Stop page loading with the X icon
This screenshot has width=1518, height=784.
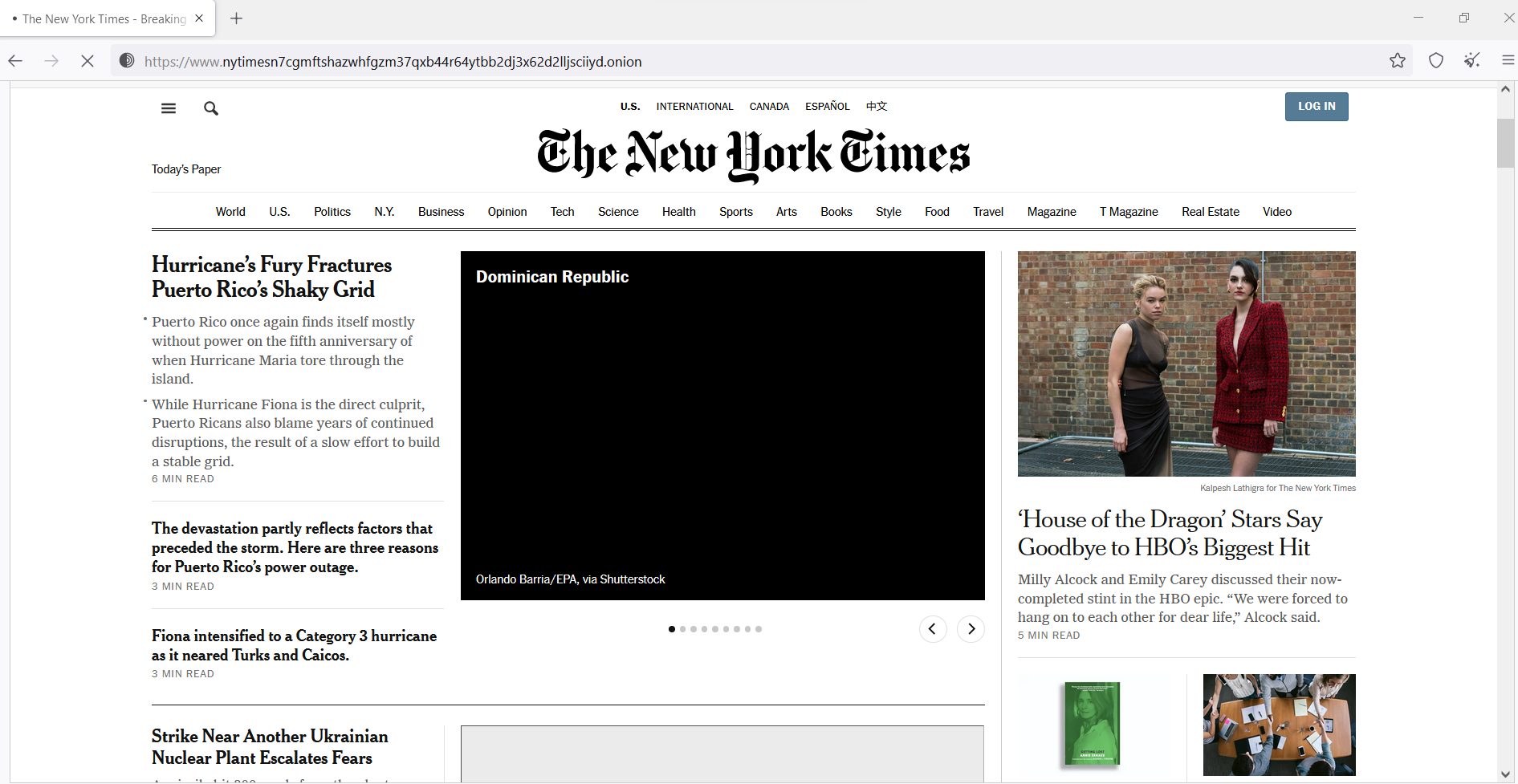(87, 60)
